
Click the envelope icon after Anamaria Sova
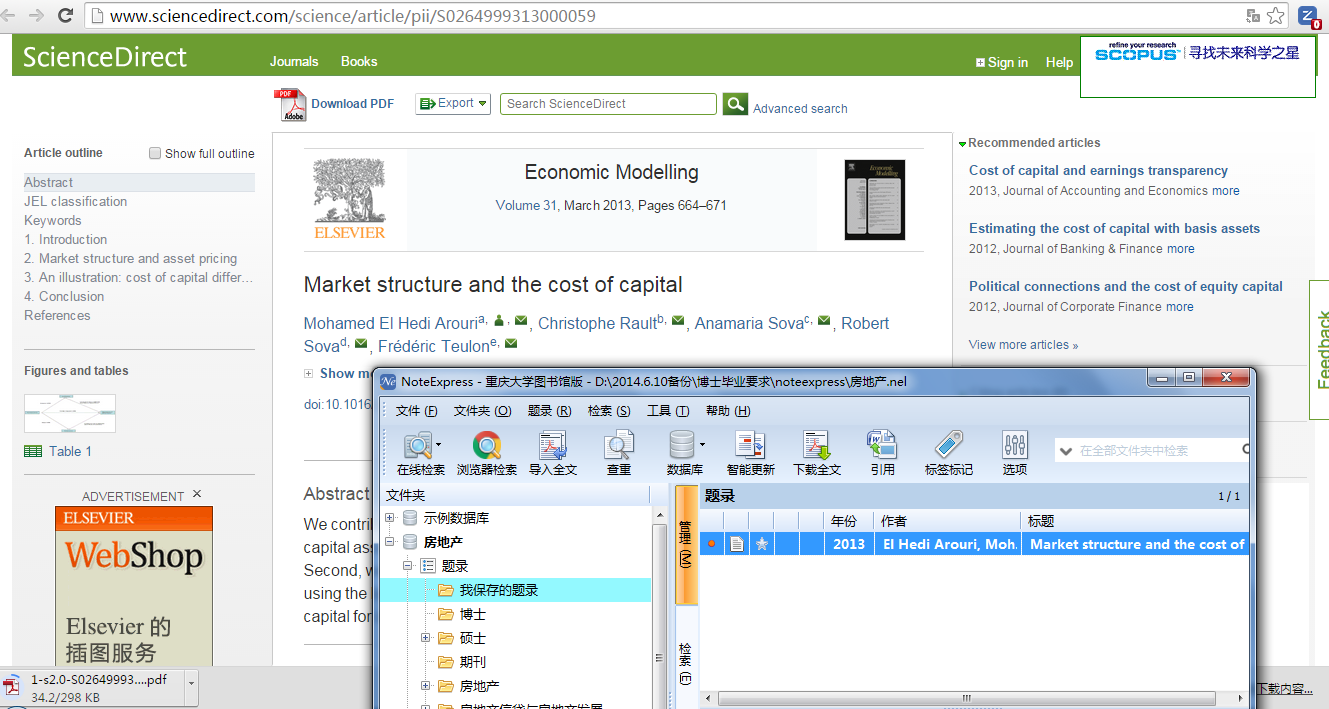(824, 321)
